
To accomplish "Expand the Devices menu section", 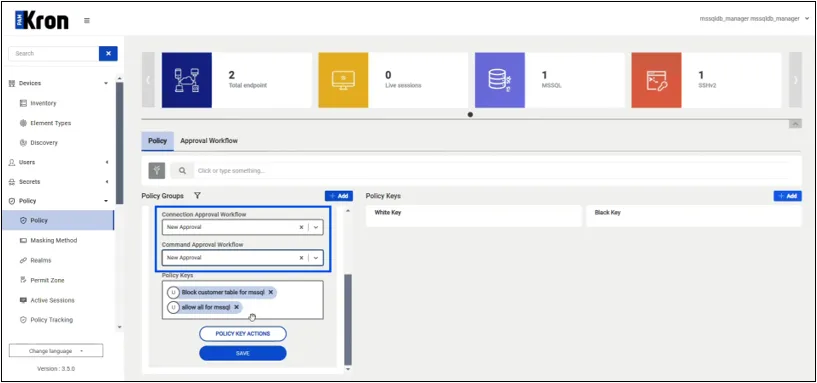I will pos(58,83).
